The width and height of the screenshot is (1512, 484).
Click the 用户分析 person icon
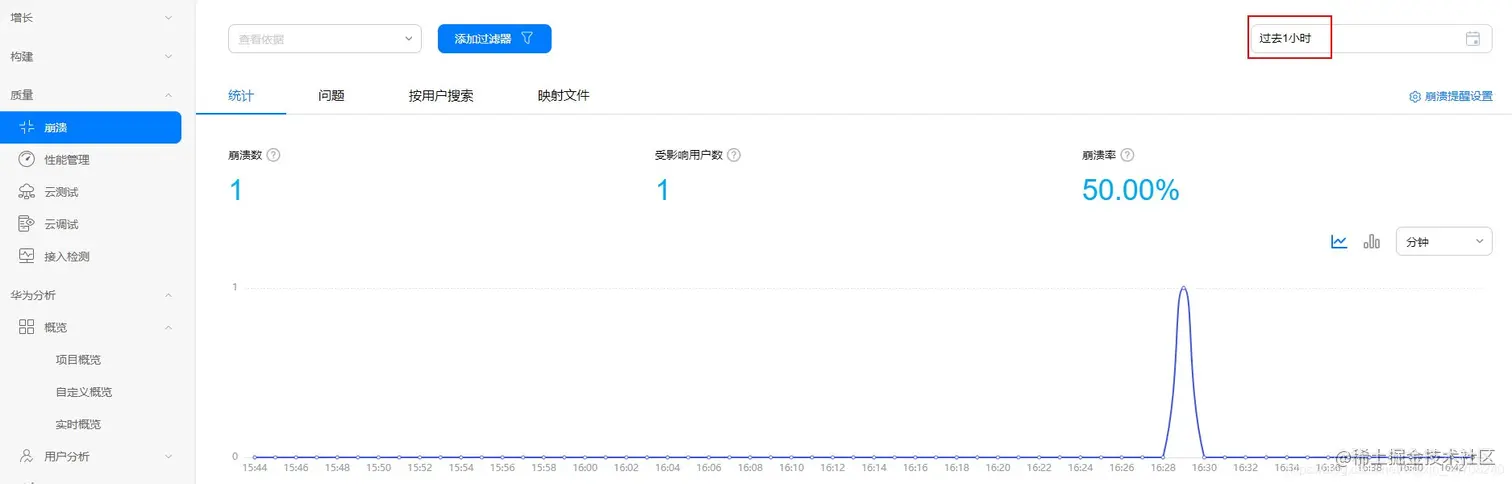pyautogui.click(x=27, y=456)
